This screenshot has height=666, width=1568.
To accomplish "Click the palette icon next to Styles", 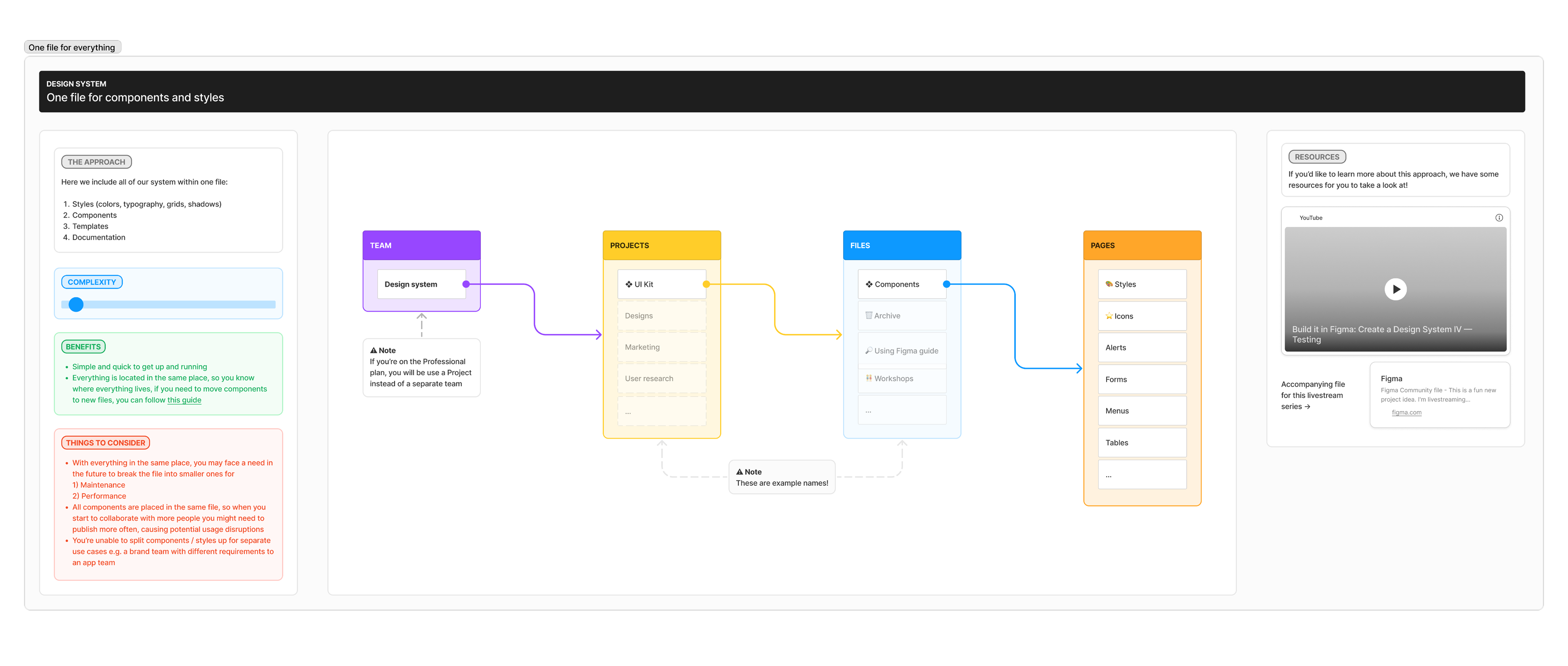I will (1110, 283).
